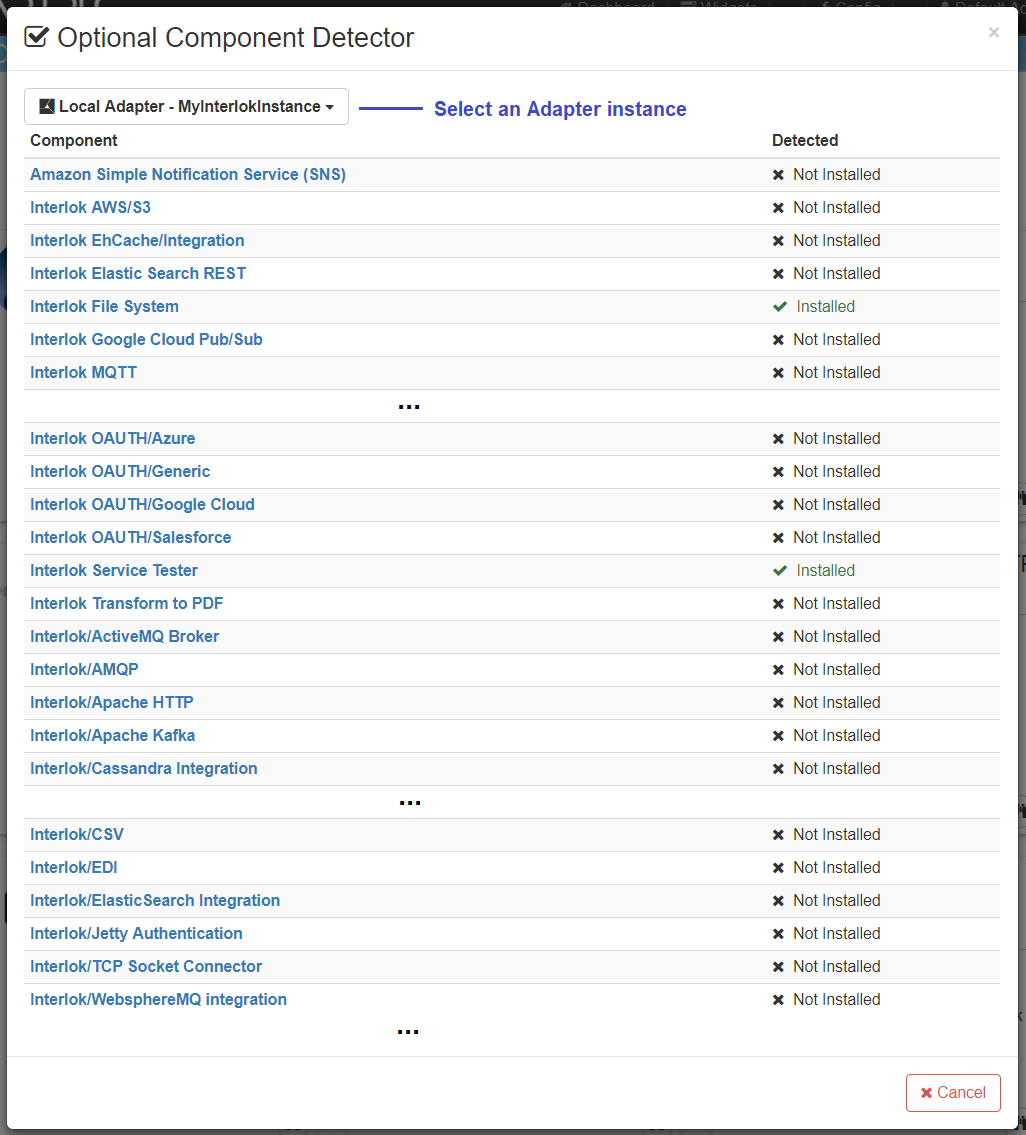
Task: Open the Interlok/Jetty Authentication link
Action: pyautogui.click(x=136, y=934)
